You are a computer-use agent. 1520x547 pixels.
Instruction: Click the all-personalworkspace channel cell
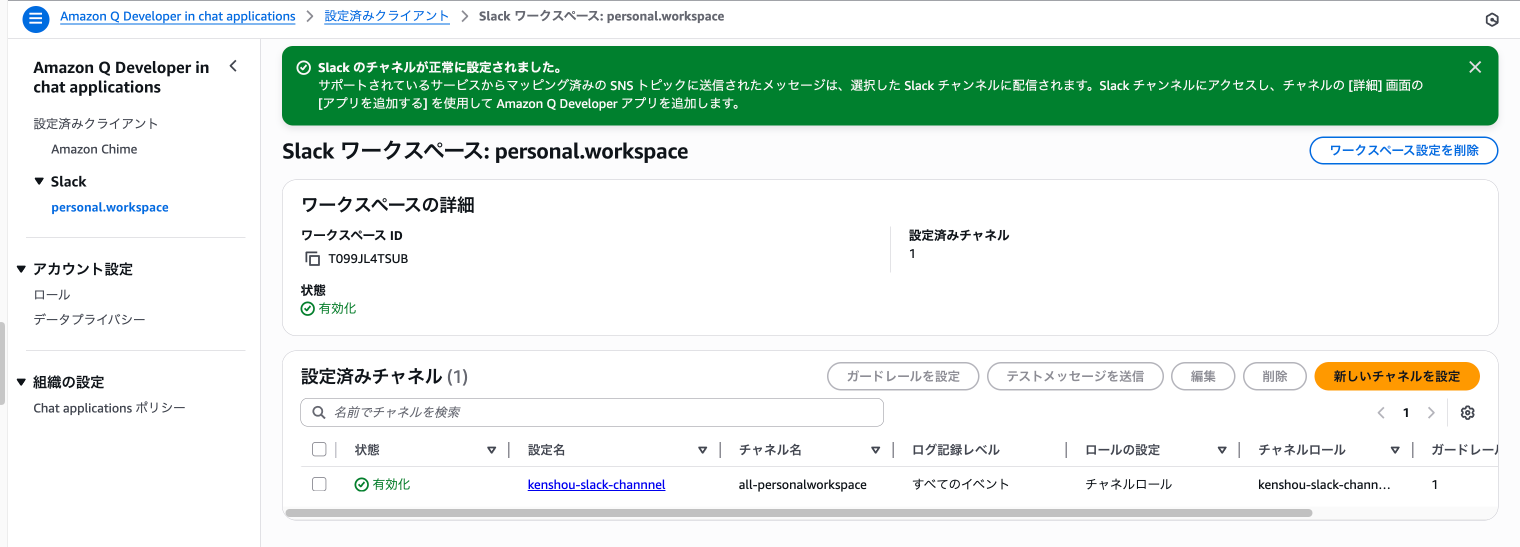pos(803,484)
